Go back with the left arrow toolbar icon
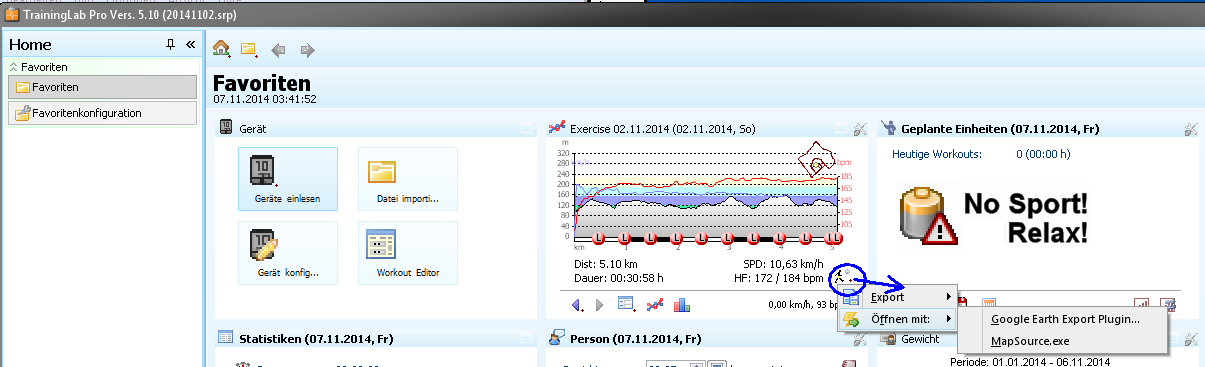This screenshot has height=367, width=1205. (279, 49)
